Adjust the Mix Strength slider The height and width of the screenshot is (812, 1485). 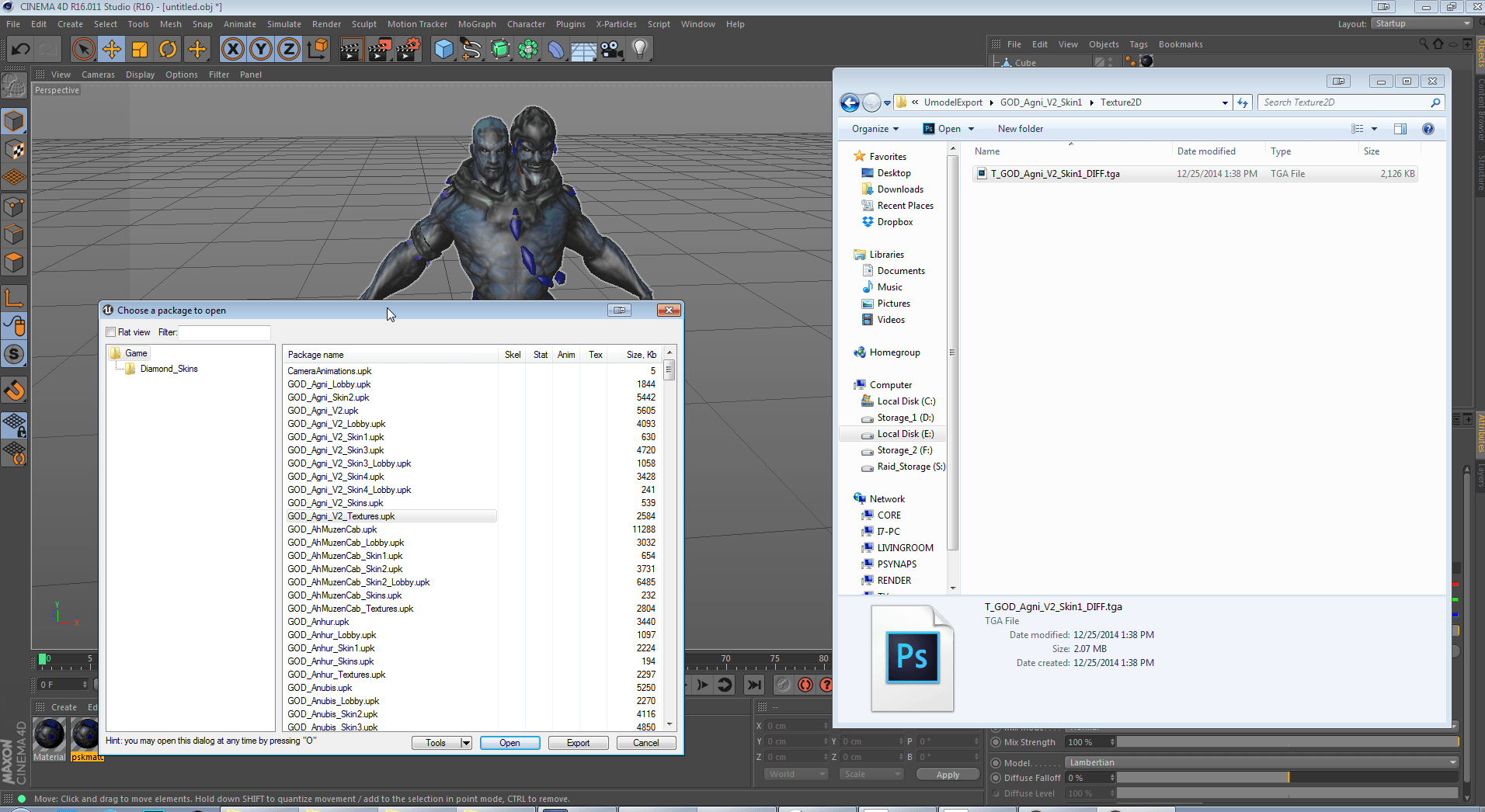[x=1287, y=742]
